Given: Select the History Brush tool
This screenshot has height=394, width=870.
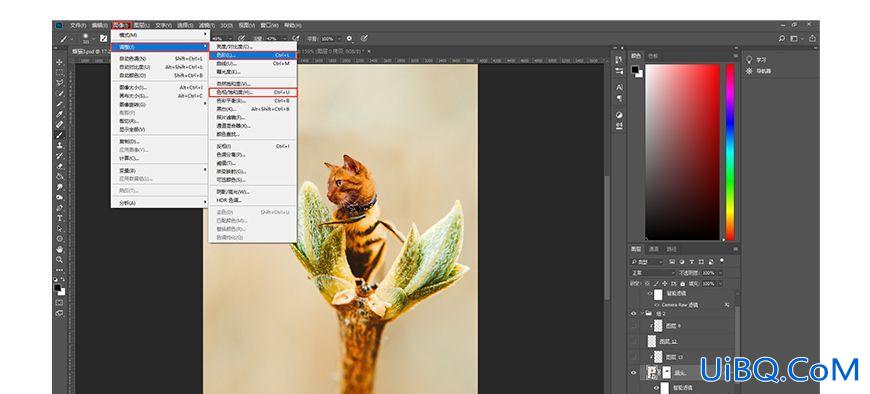Looking at the screenshot, I should point(59,156).
